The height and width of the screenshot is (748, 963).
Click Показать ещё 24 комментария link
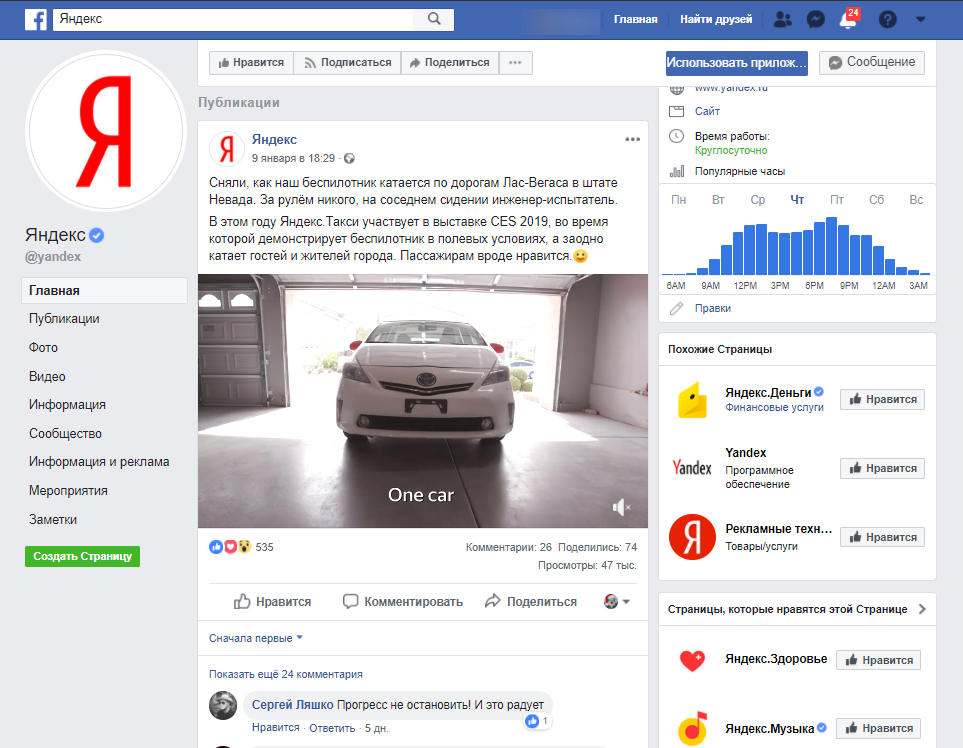[x=286, y=674]
